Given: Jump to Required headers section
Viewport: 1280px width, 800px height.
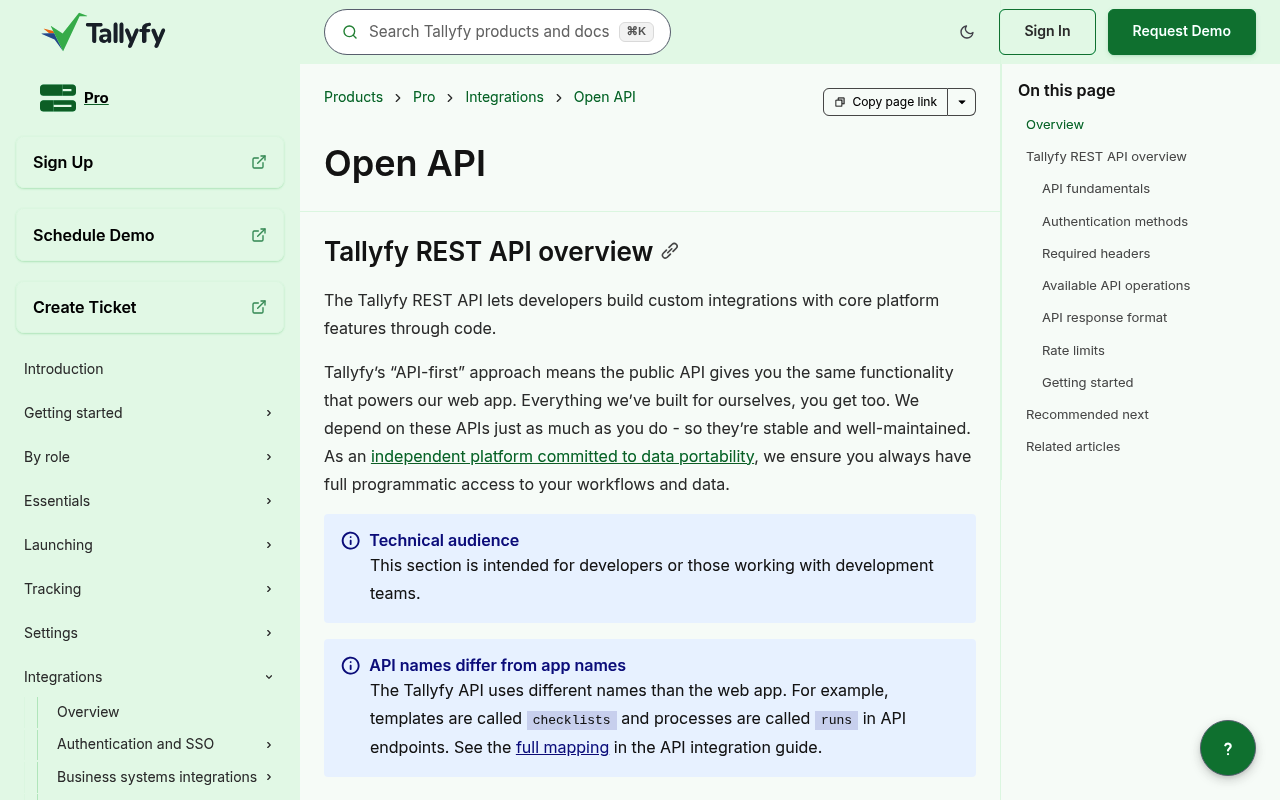Looking at the screenshot, I should click(1096, 254).
